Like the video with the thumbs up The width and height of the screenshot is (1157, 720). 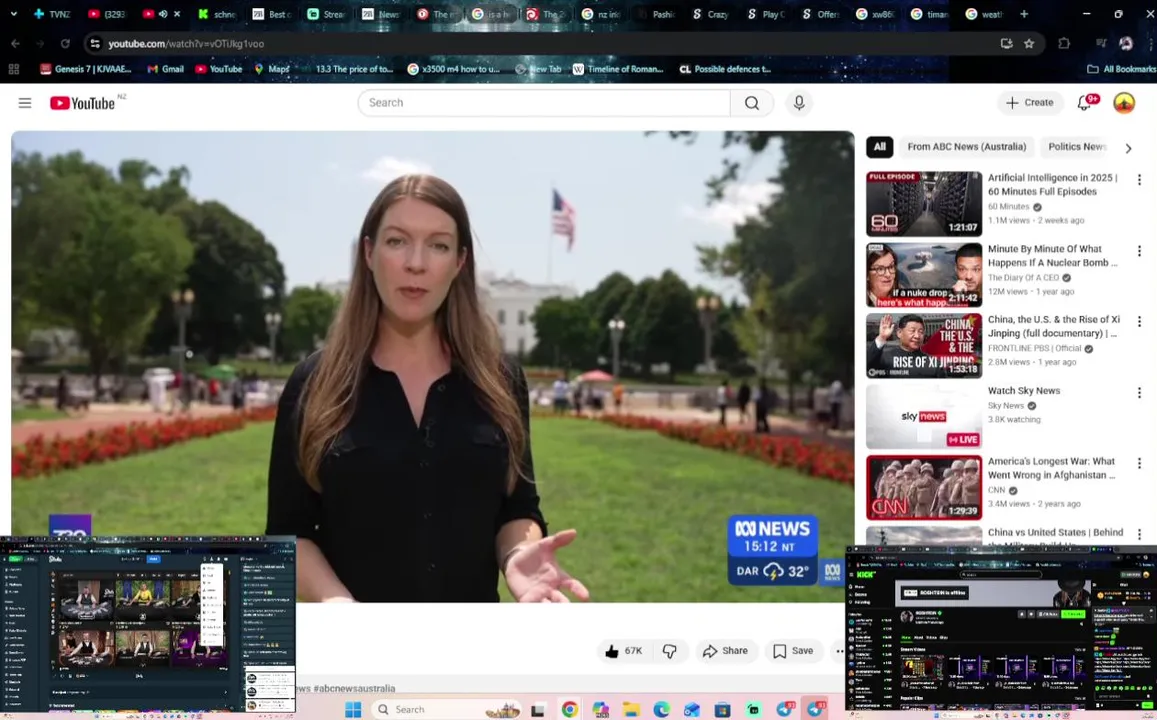click(x=624, y=651)
